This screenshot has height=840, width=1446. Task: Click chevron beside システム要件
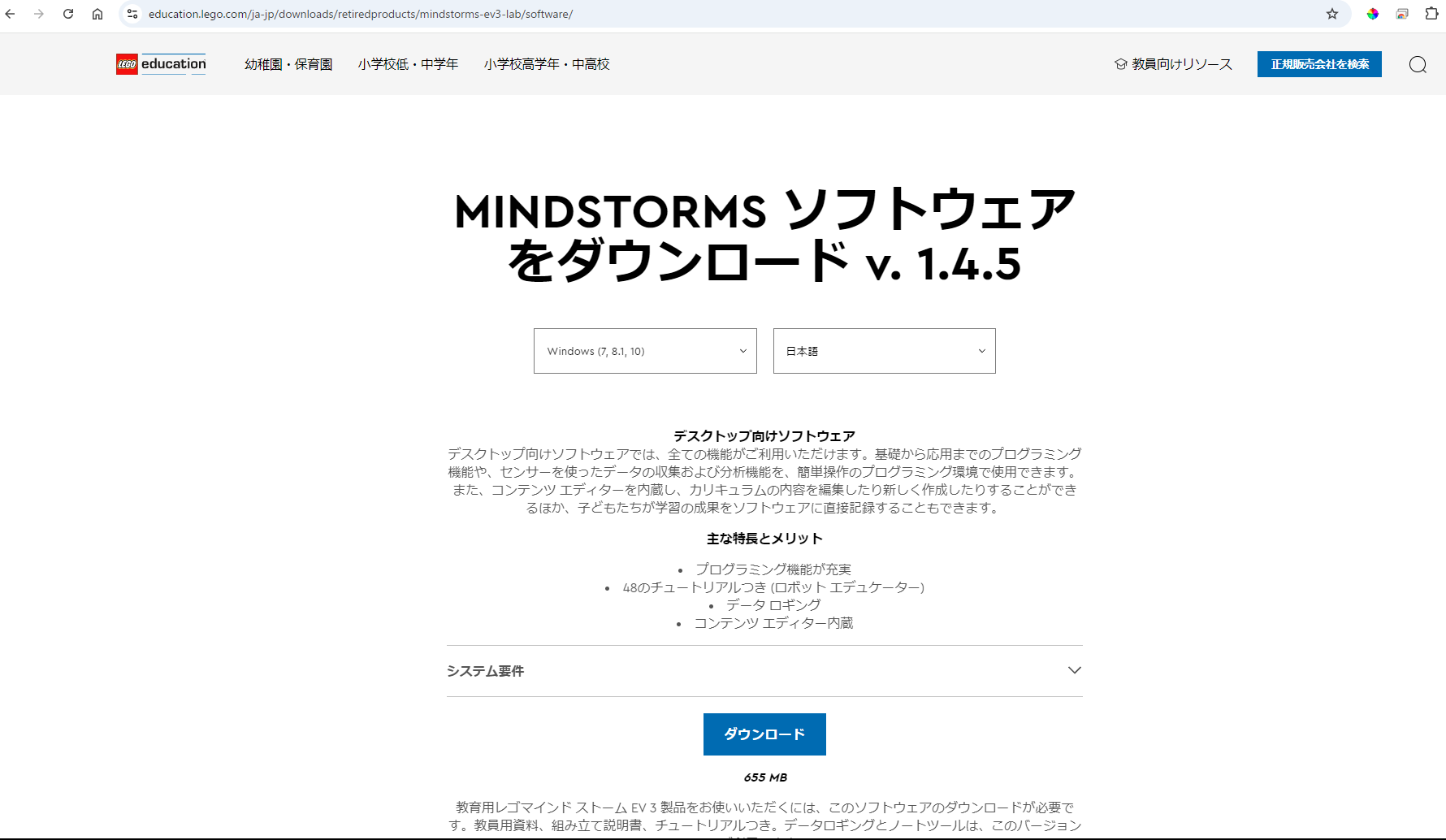point(1074,670)
